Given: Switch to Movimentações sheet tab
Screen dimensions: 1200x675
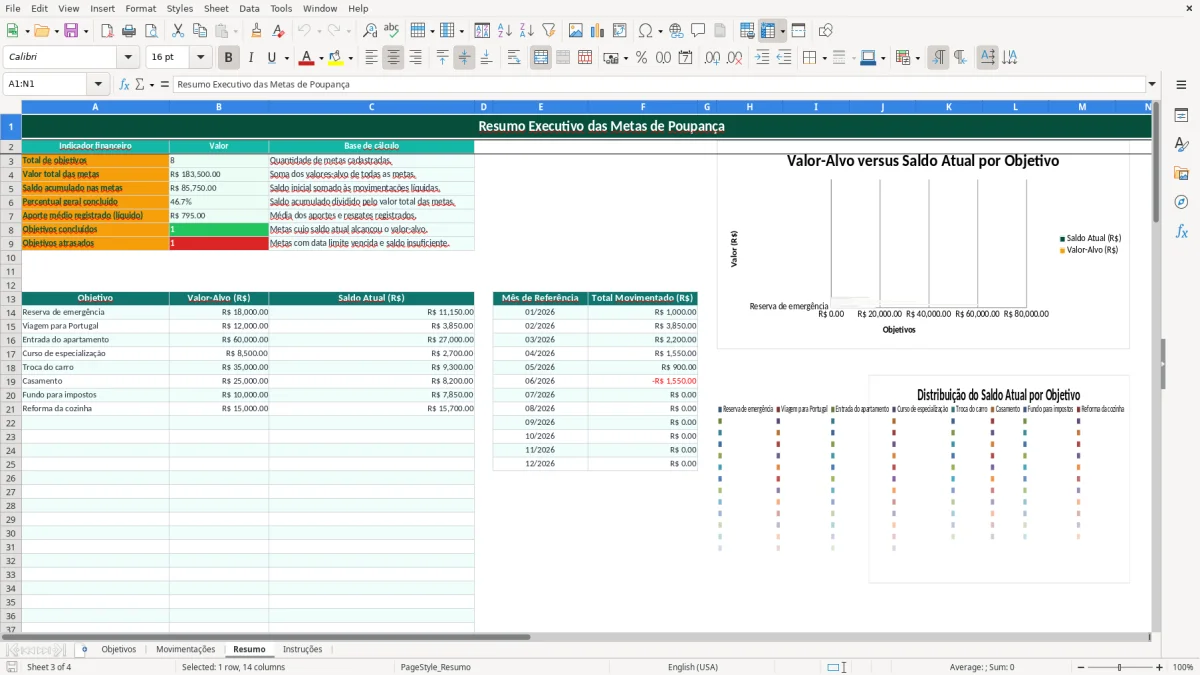Looking at the screenshot, I should coord(185,649).
